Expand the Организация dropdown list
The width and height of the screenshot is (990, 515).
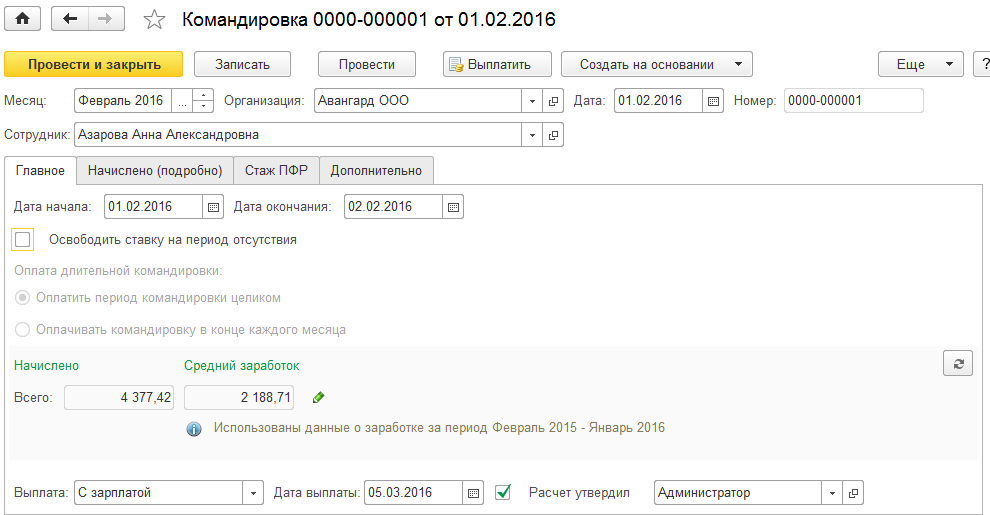tap(532, 101)
